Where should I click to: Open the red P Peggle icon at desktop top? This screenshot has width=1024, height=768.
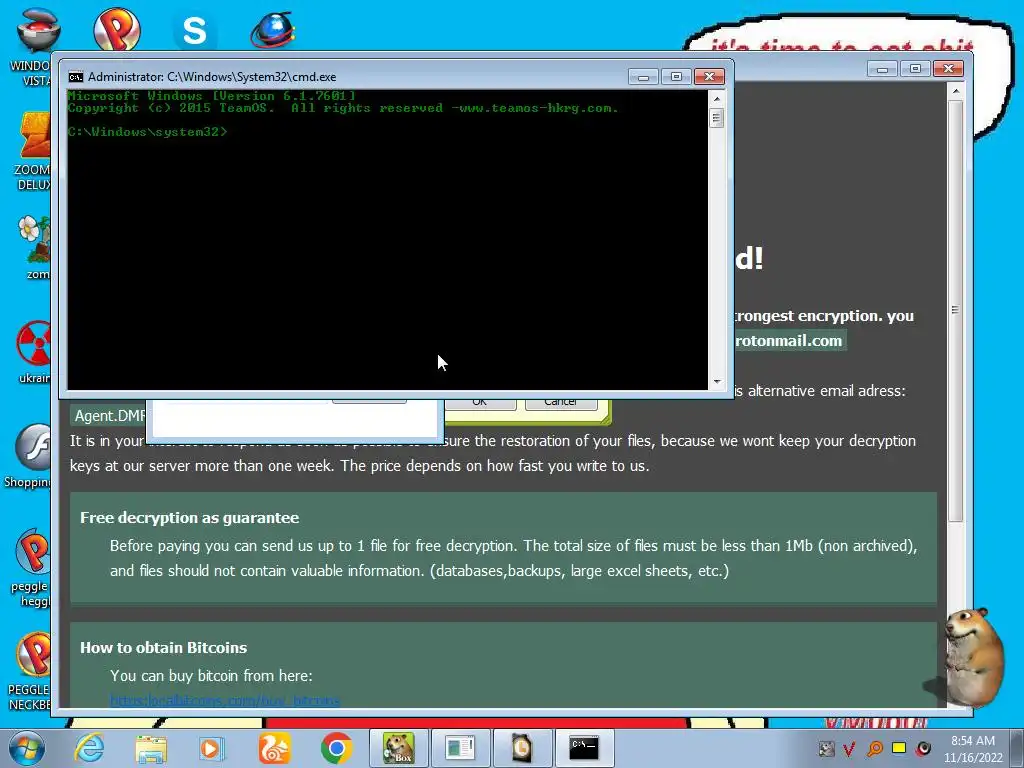pyautogui.click(x=117, y=29)
